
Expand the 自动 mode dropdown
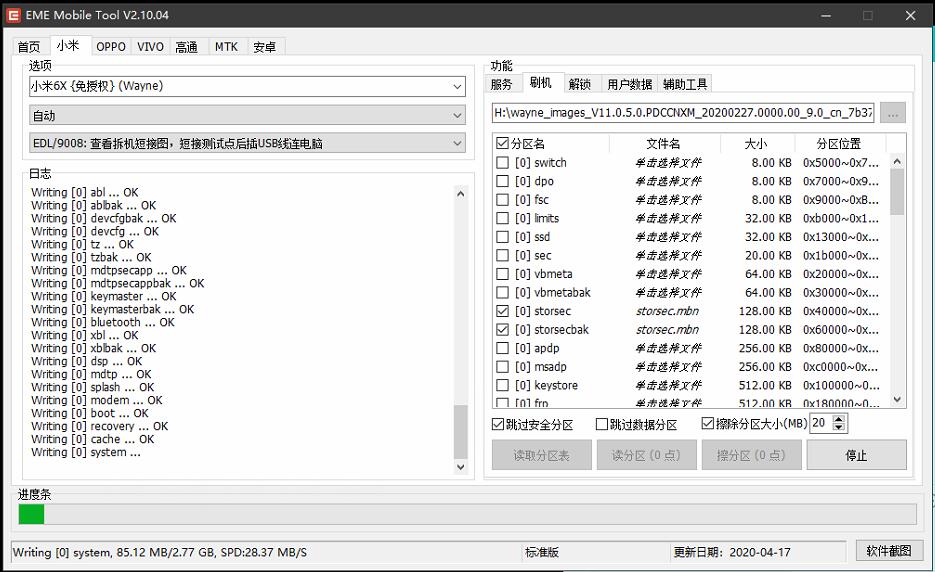pyautogui.click(x=457, y=115)
